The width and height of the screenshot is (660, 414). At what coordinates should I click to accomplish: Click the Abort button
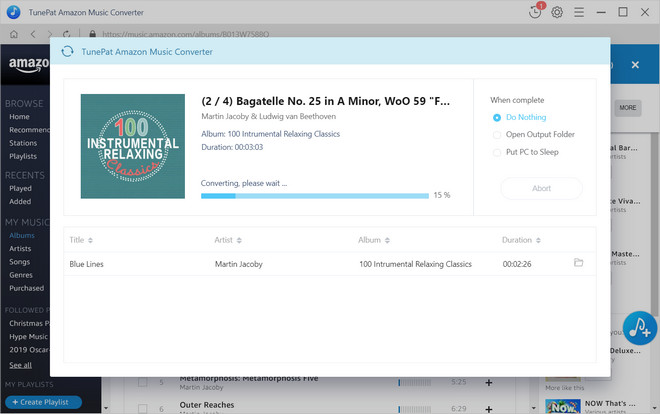coord(541,188)
